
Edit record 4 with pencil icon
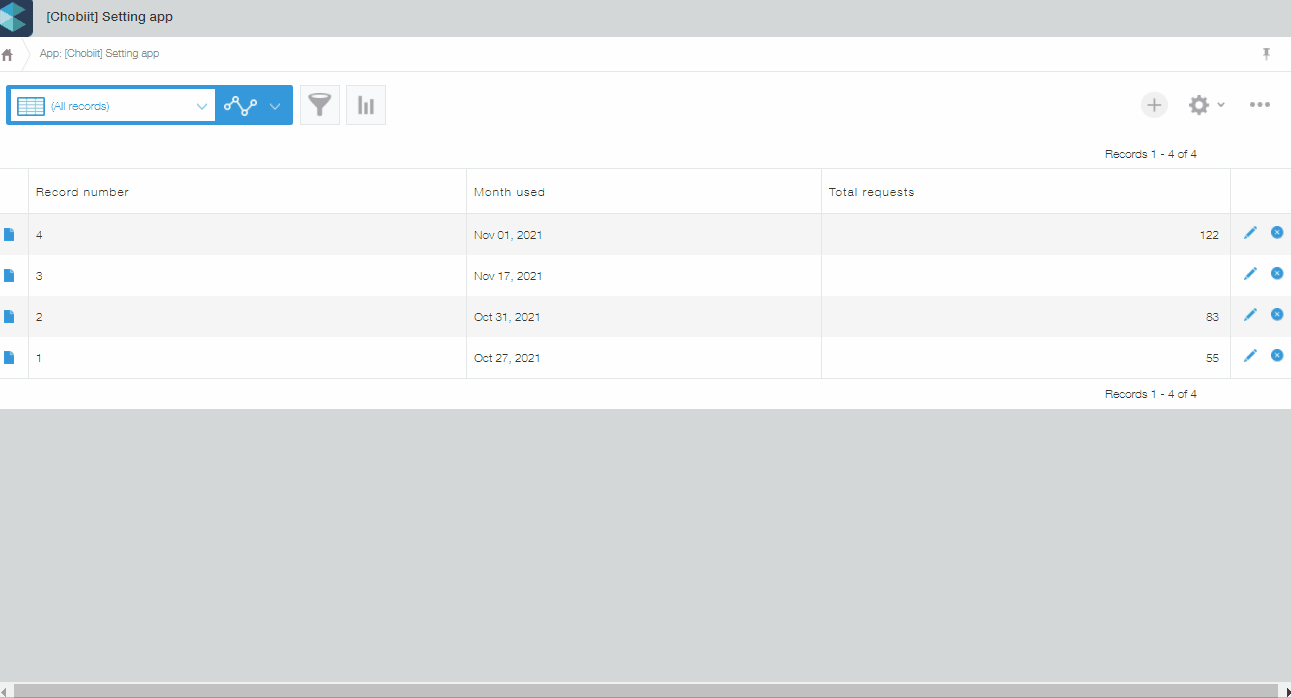(1250, 233)
